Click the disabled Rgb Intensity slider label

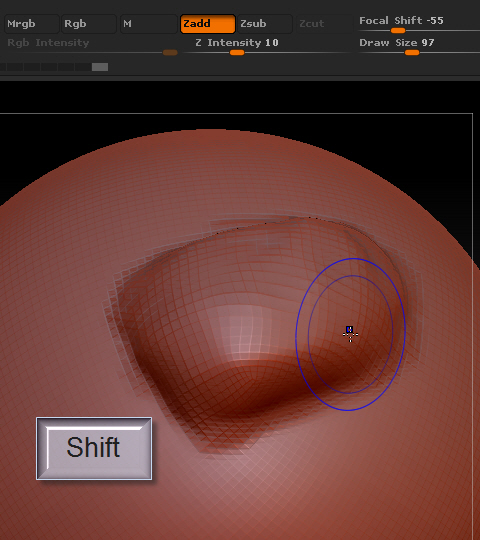(48, 43)
